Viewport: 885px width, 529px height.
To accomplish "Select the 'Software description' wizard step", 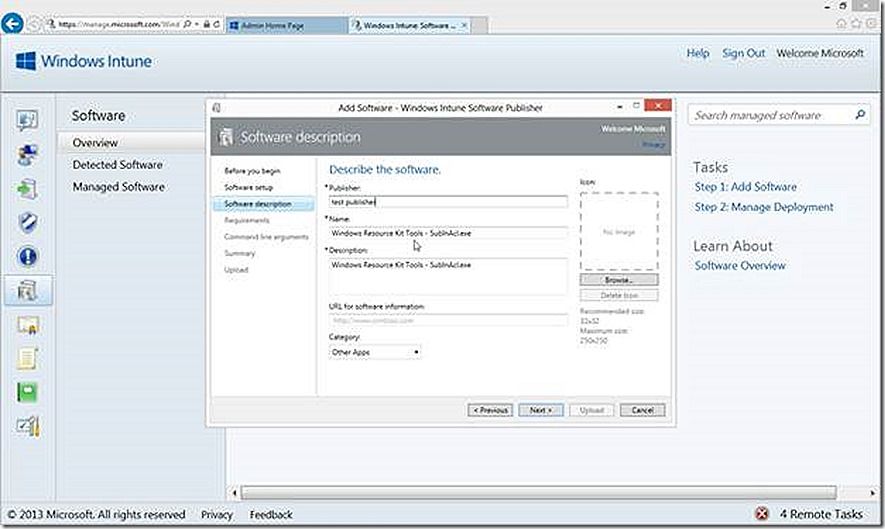I will pos(263,204).
